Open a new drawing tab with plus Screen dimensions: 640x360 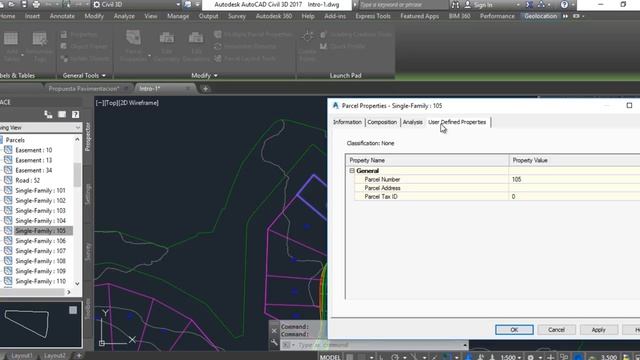[x=205, y=89]
